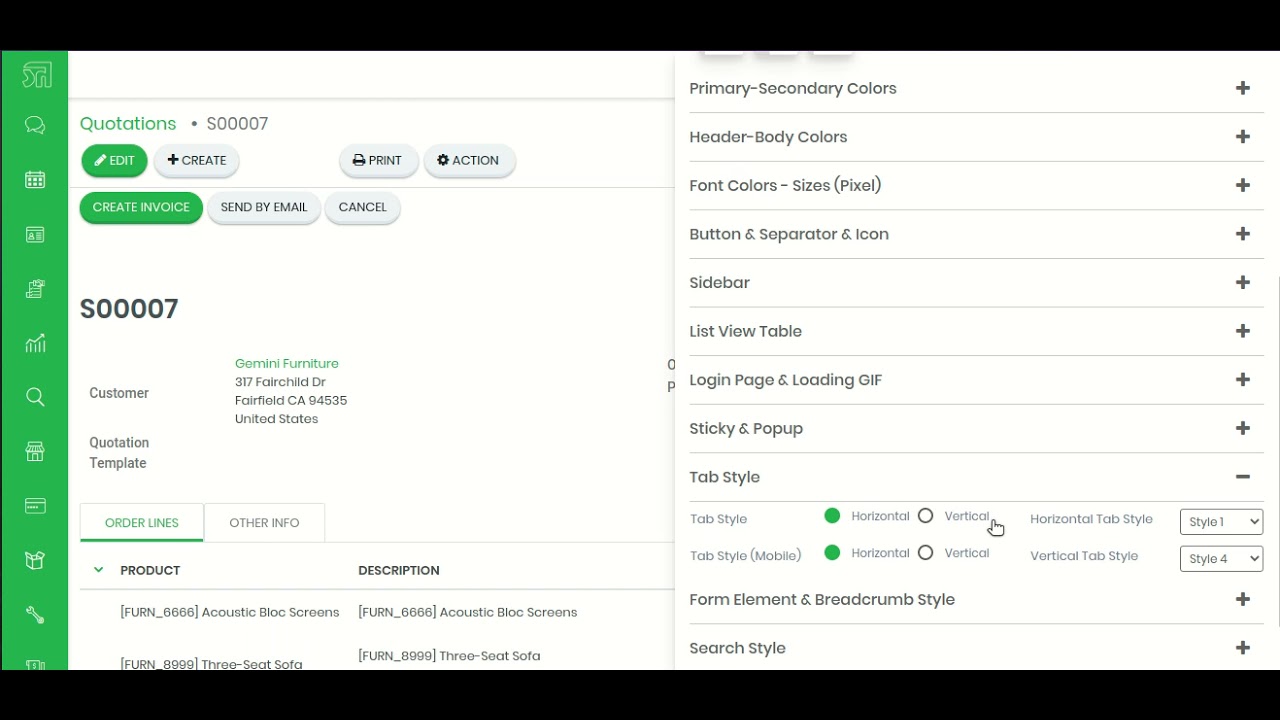
Task: Expand the Sidebar settings section
Action: 976,282
